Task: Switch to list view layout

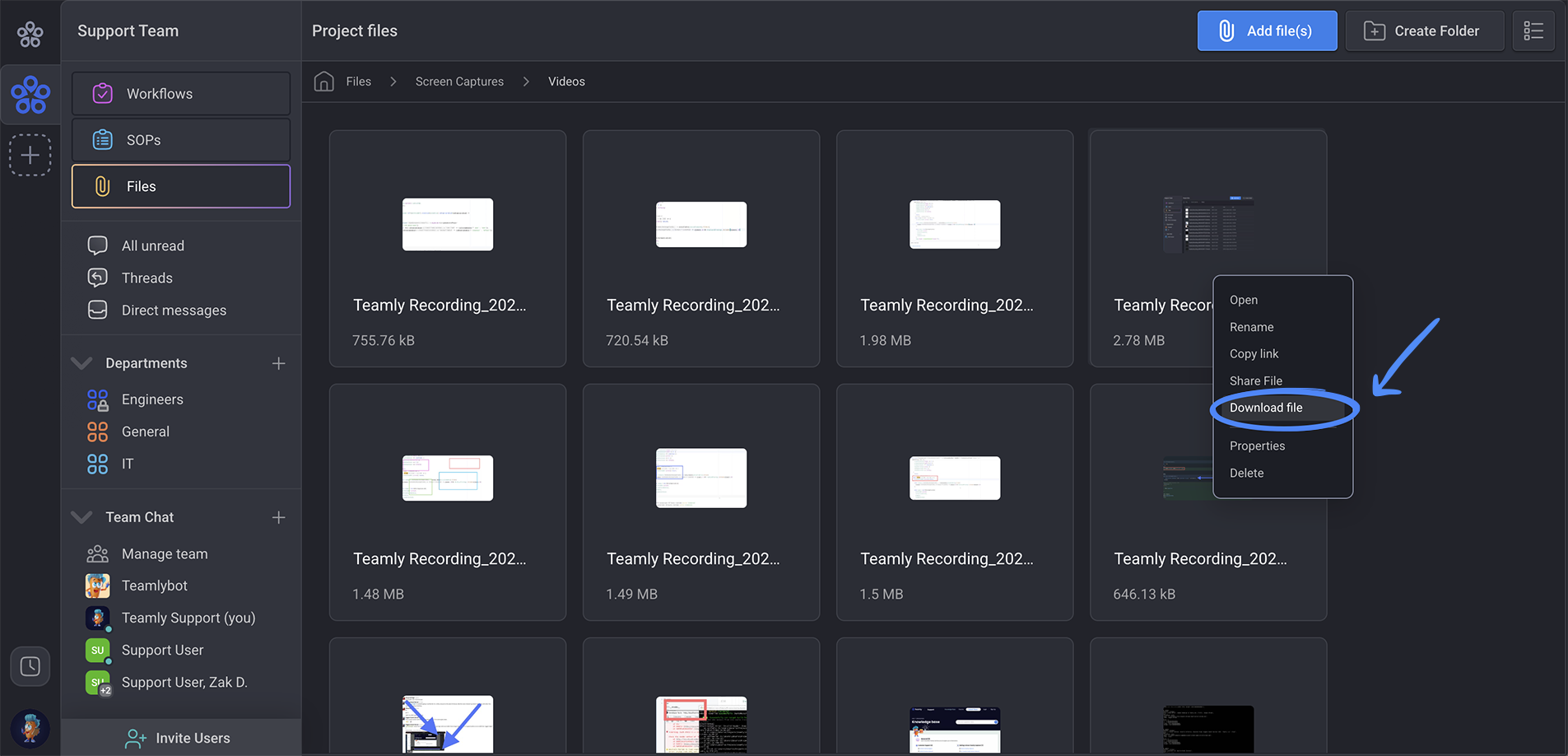Action: tap(1533, 30)
